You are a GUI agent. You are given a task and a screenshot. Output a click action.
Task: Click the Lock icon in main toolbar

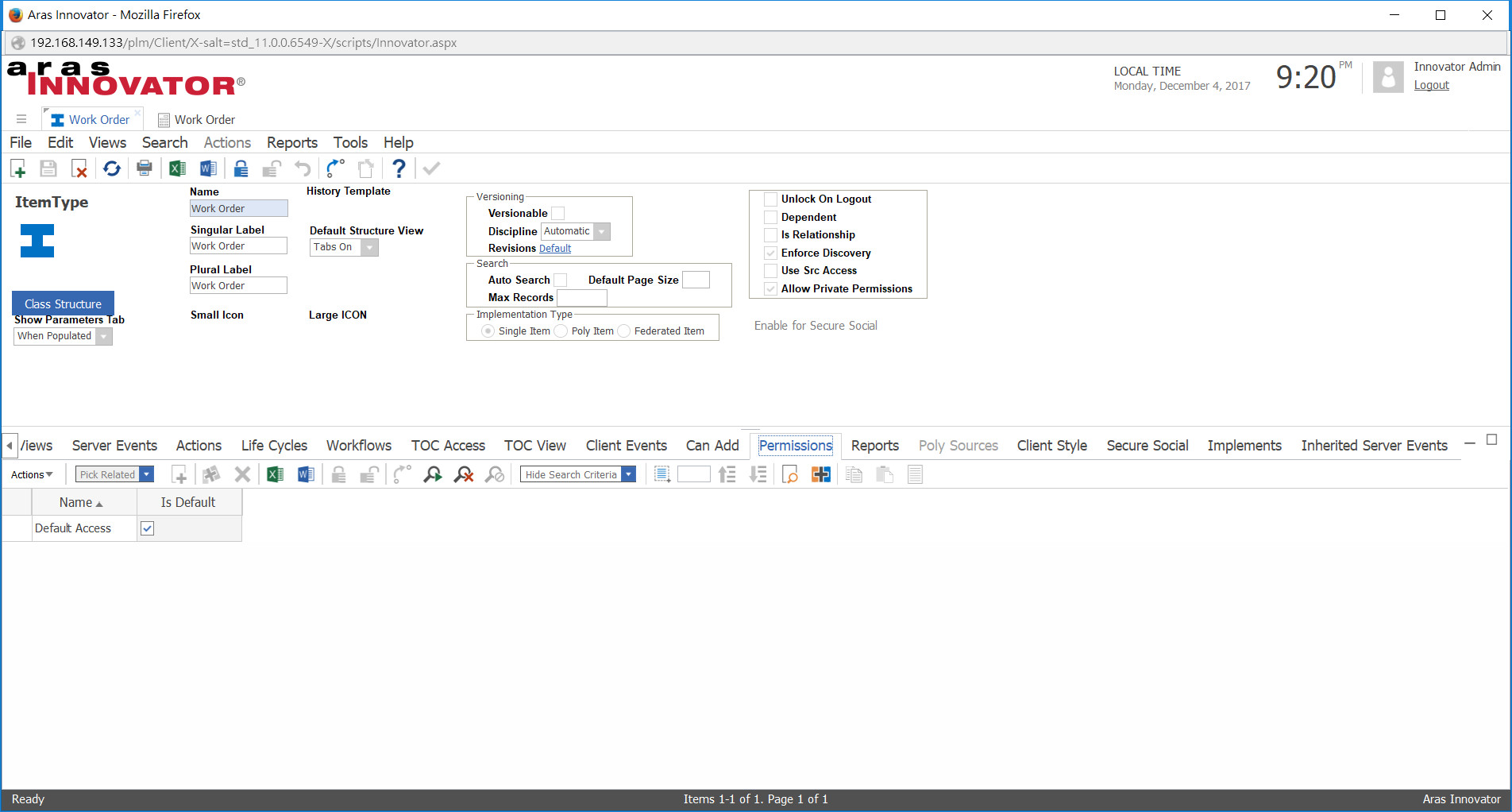coord(241,168)
